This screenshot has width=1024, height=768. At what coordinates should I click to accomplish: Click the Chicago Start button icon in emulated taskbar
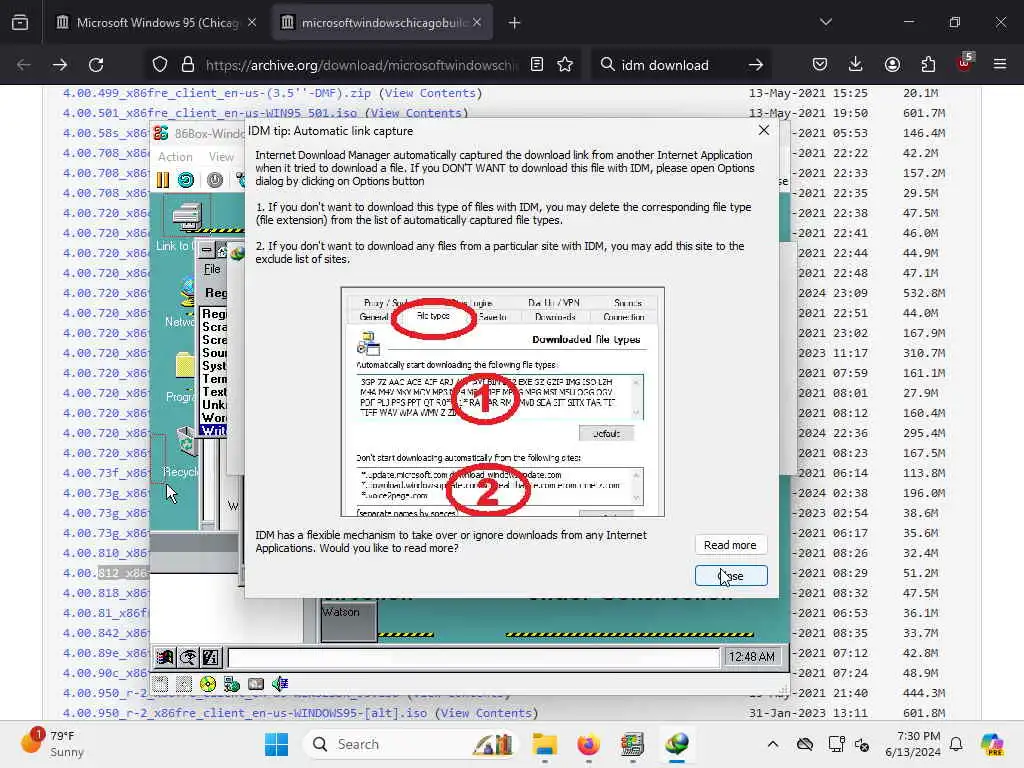[x=165, y=658]
